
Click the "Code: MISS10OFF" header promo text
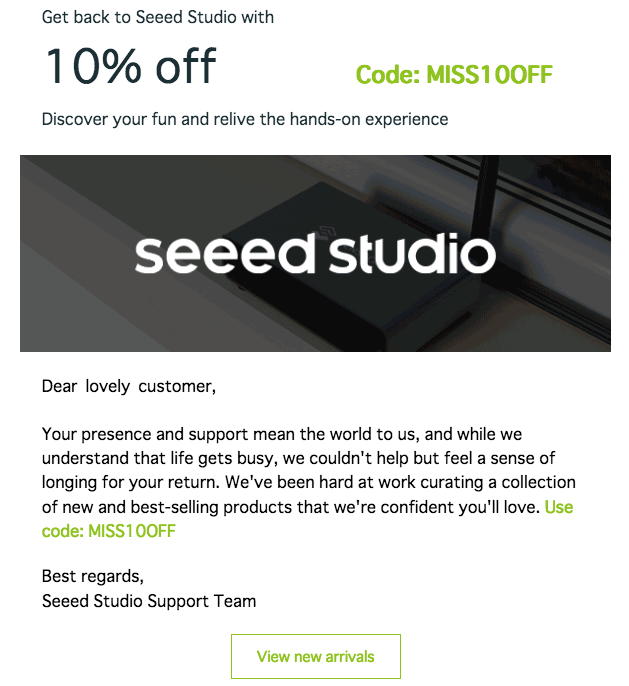click(453, 75)
